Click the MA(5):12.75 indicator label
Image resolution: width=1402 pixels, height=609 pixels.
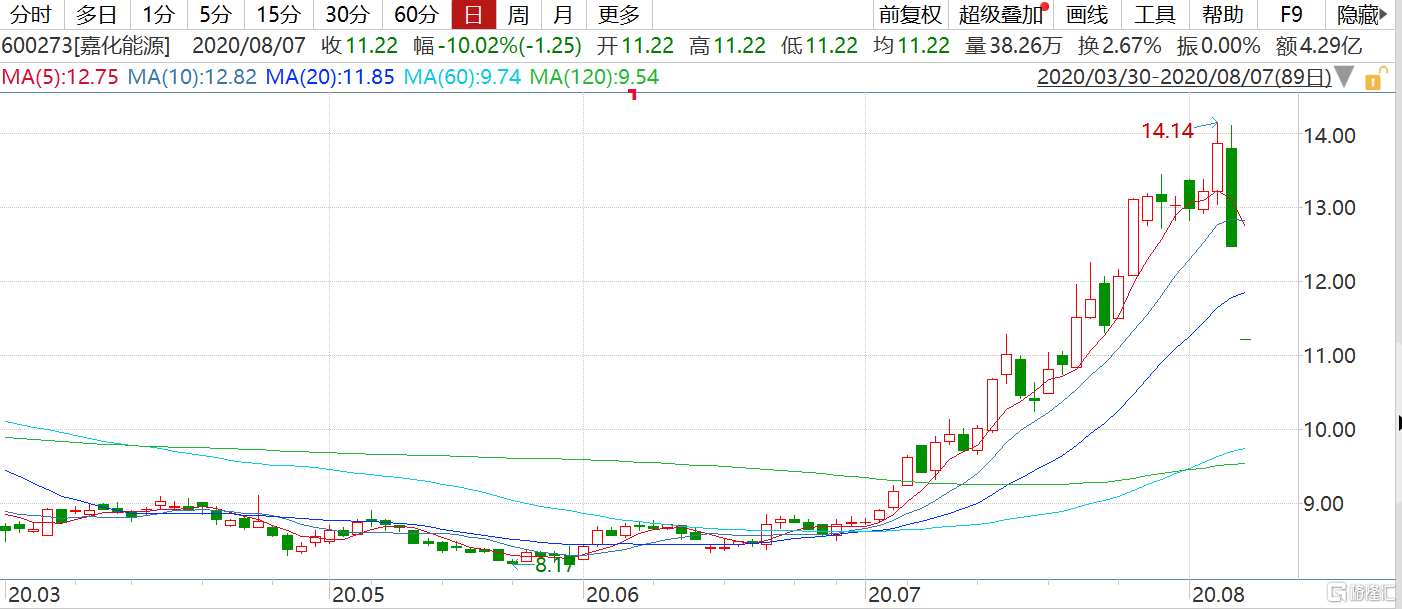(x=62, y=77)
